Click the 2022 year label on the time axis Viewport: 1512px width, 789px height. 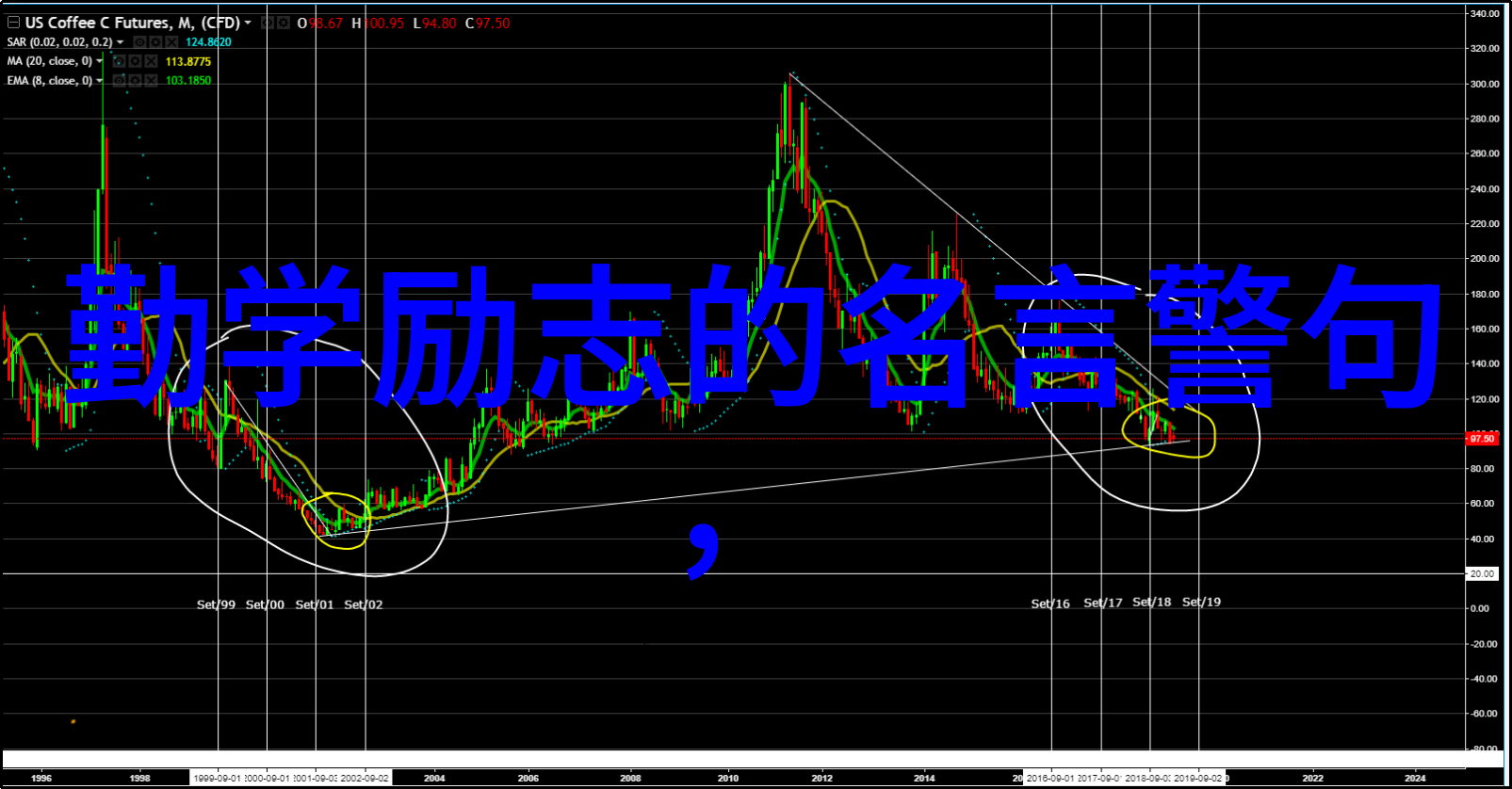pyautogui.click(x=1313, y=779)
